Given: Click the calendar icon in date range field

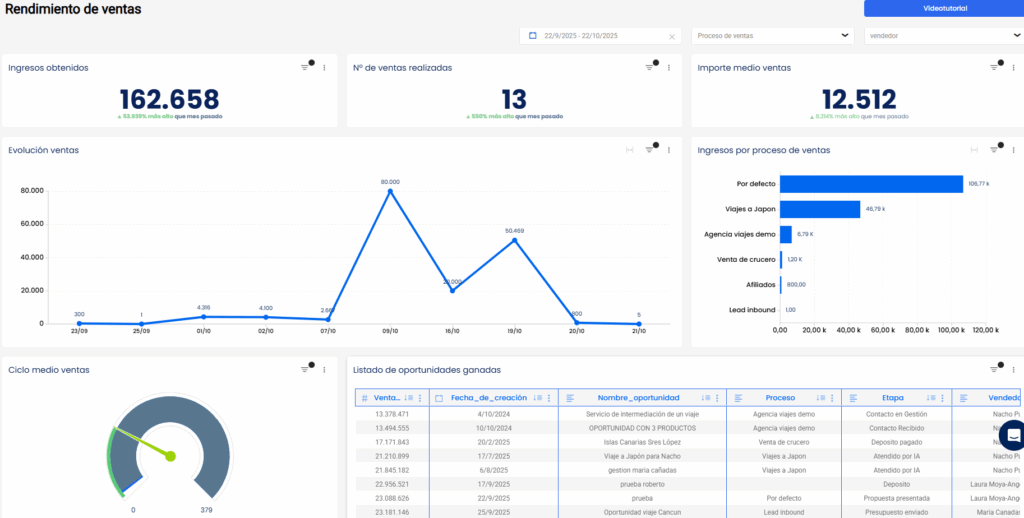Looking at the screenshot, I should click(x=532, y=36).
